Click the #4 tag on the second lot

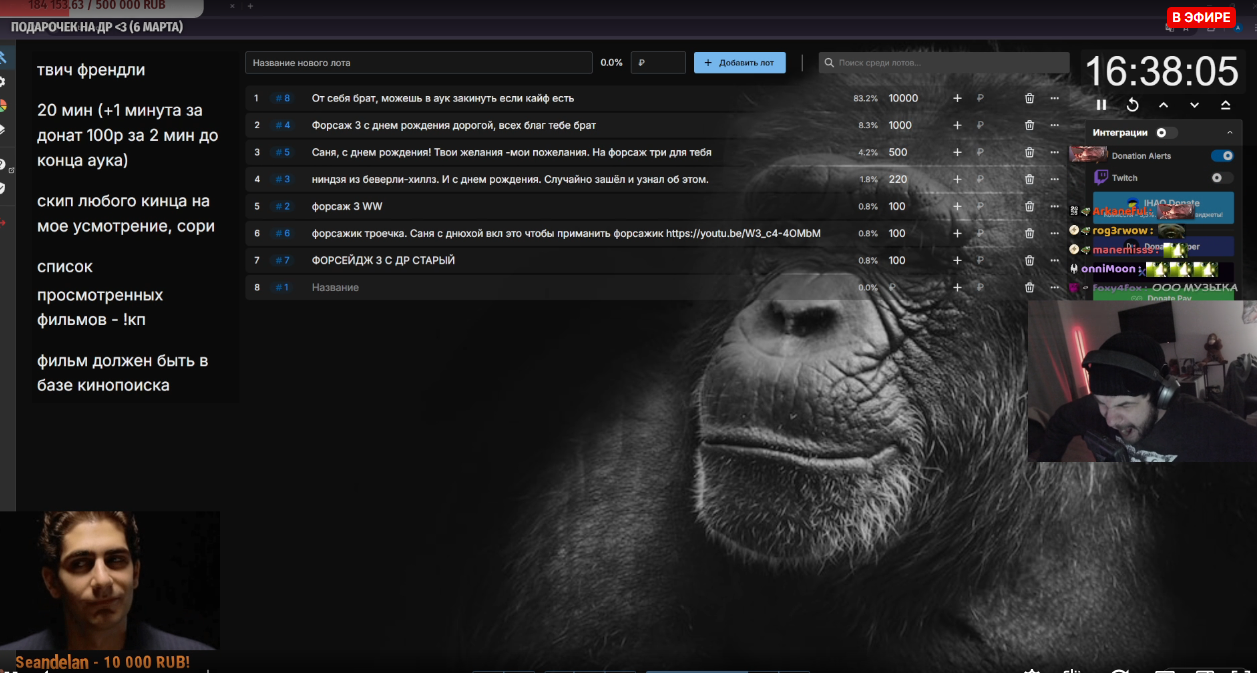click(283, 125)
